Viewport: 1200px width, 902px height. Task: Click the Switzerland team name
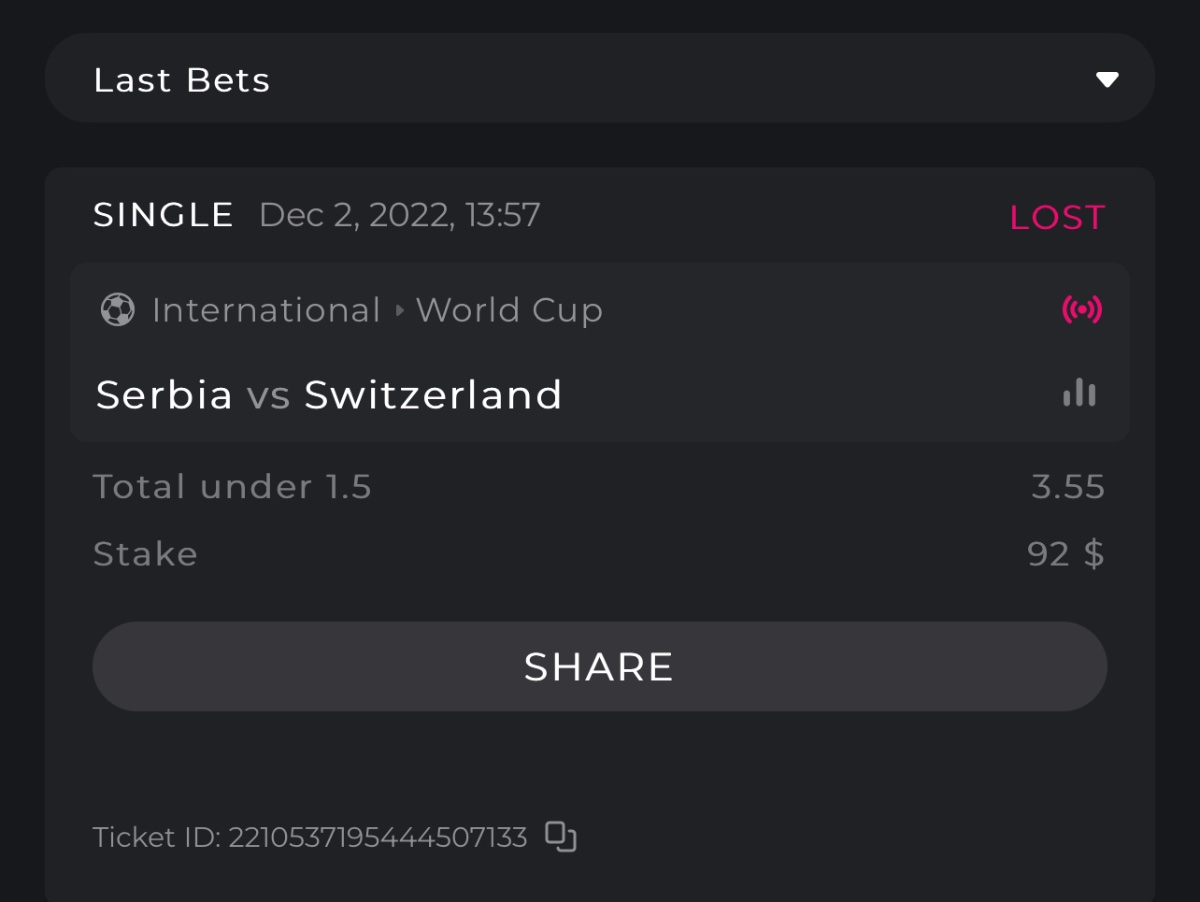[x=433, y=395]
